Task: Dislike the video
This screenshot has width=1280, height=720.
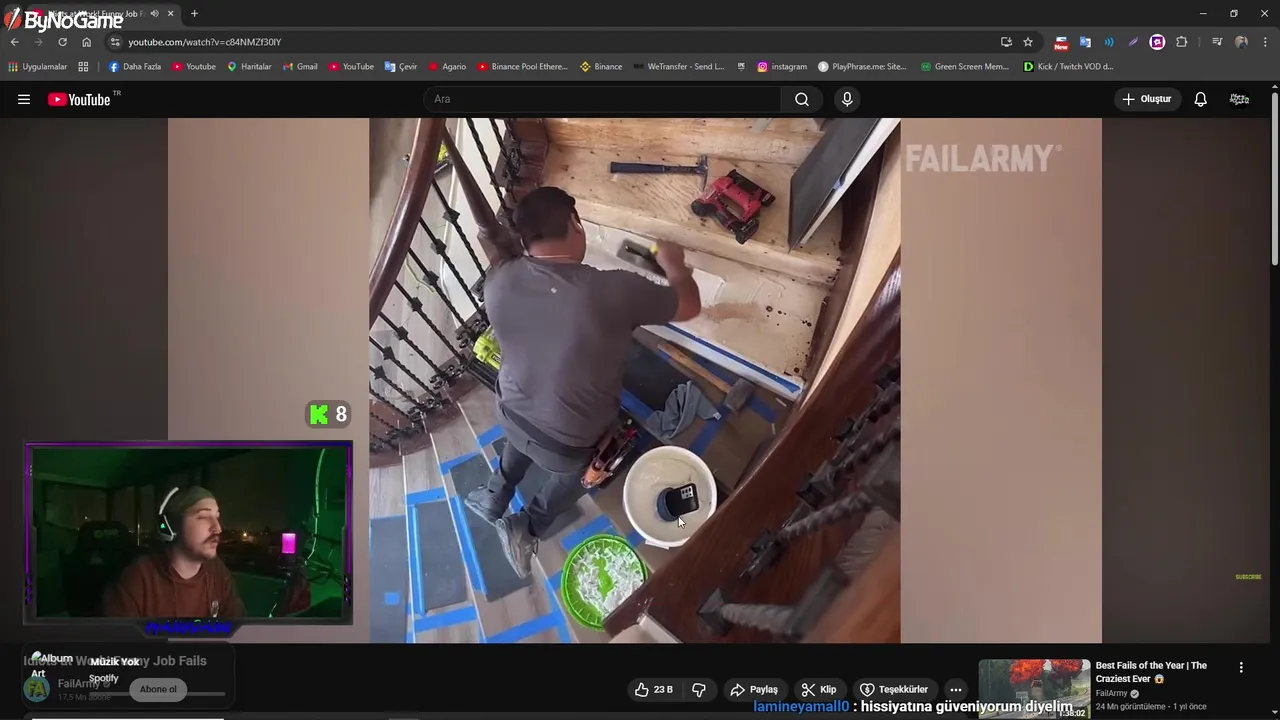Action: click(x=699, y=690)
